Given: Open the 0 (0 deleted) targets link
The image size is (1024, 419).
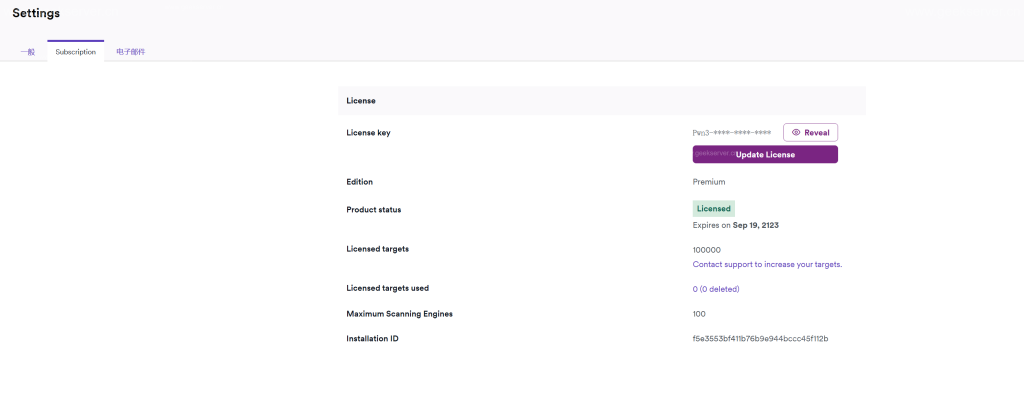Looking at the screenshot, I should [715, 288].
